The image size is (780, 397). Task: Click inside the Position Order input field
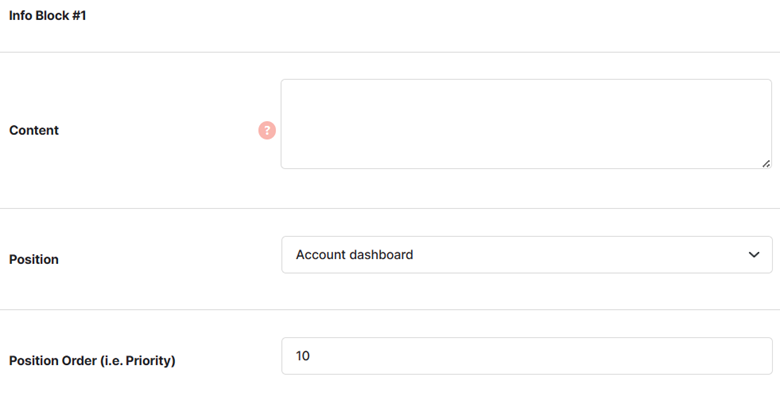click(x=527, y=356)
